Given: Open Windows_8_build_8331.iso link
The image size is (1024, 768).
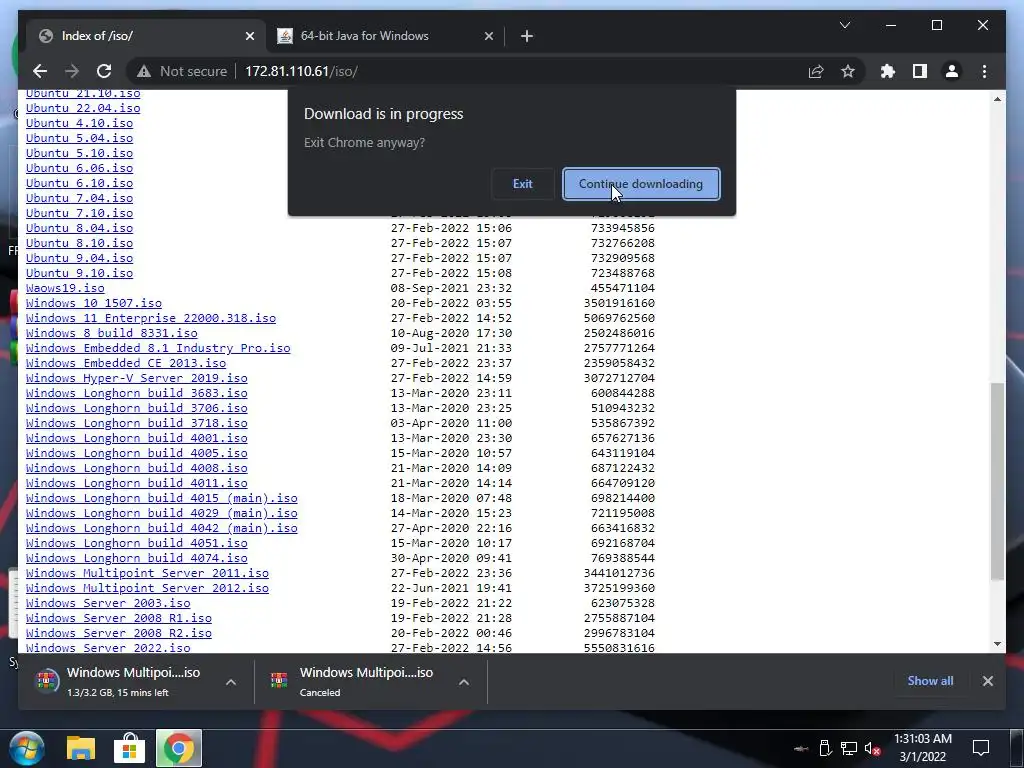Looking at the screenshot, I should pos(112,334).
